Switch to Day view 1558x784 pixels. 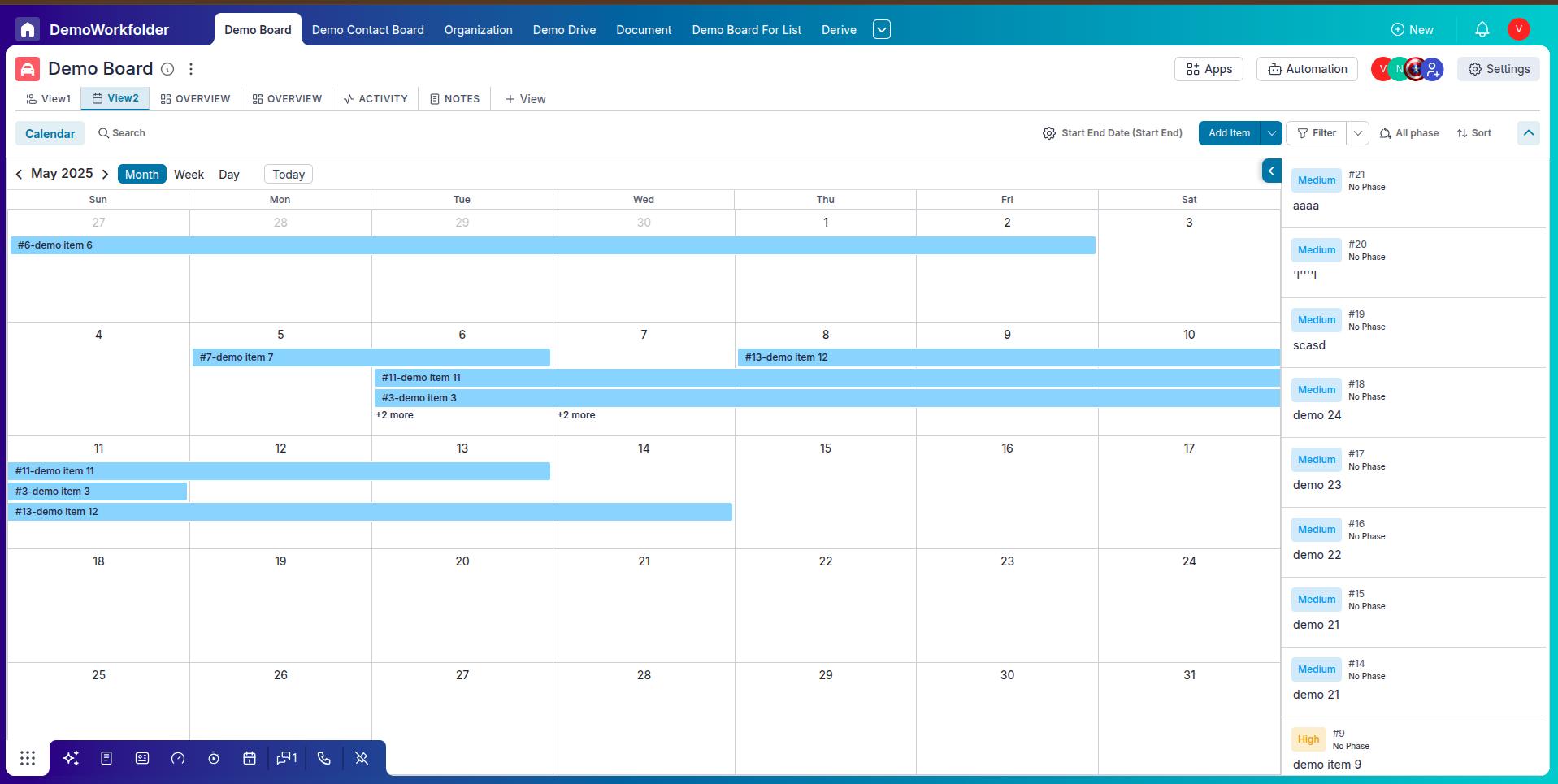click(x=229, y=175)
